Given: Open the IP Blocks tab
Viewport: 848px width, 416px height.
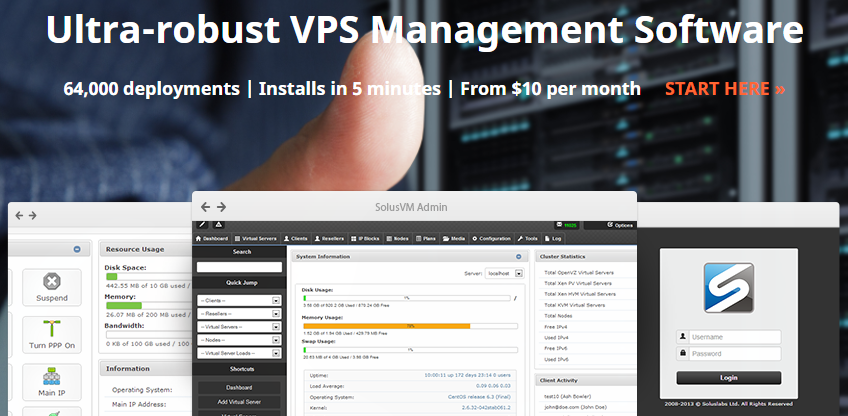Looking at the screenshot, I should tap(365, 239).
